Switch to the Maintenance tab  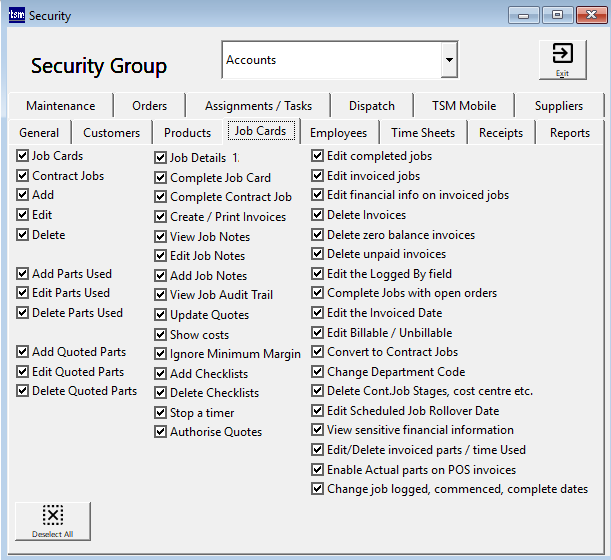click(x=60, y=106)
